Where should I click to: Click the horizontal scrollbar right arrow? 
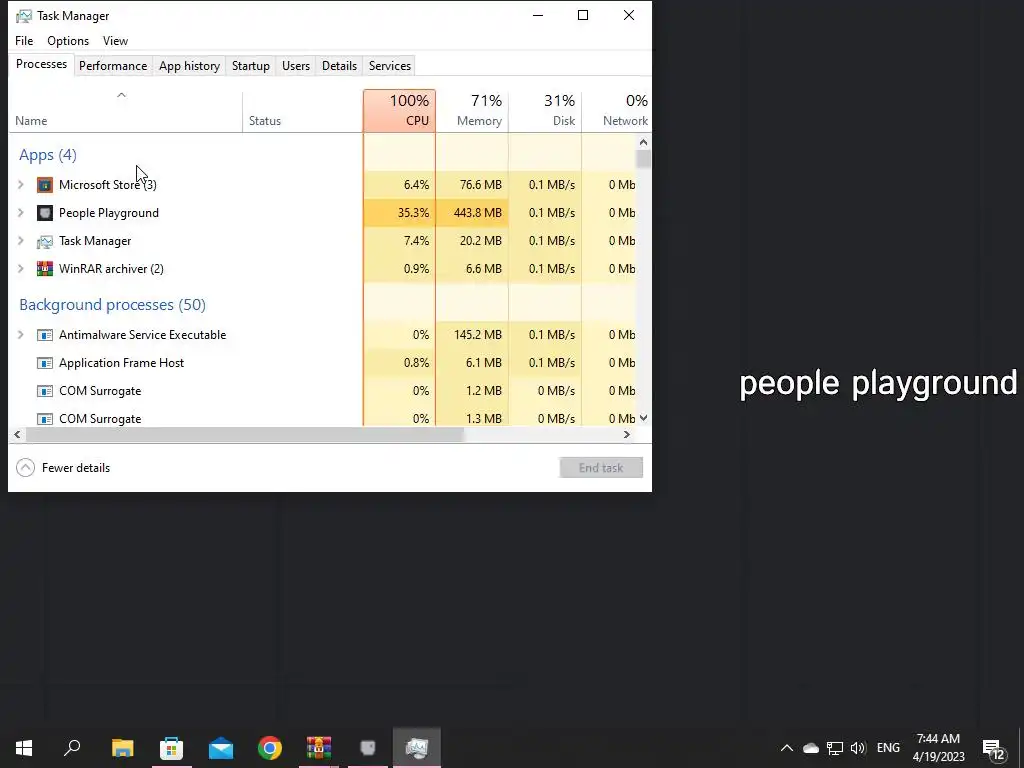[627, 435]
